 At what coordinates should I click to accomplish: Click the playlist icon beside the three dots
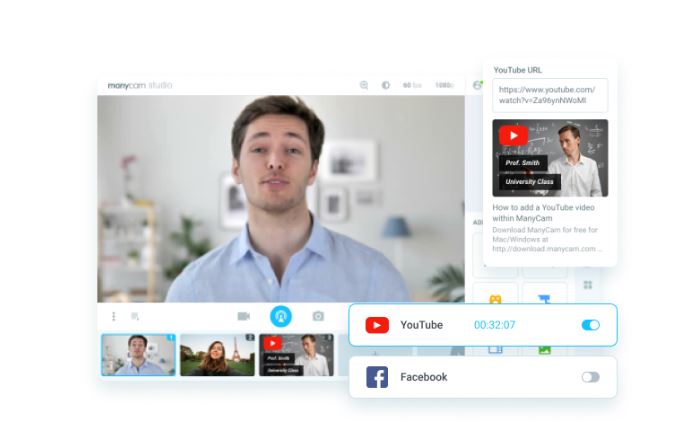(135, 316)
